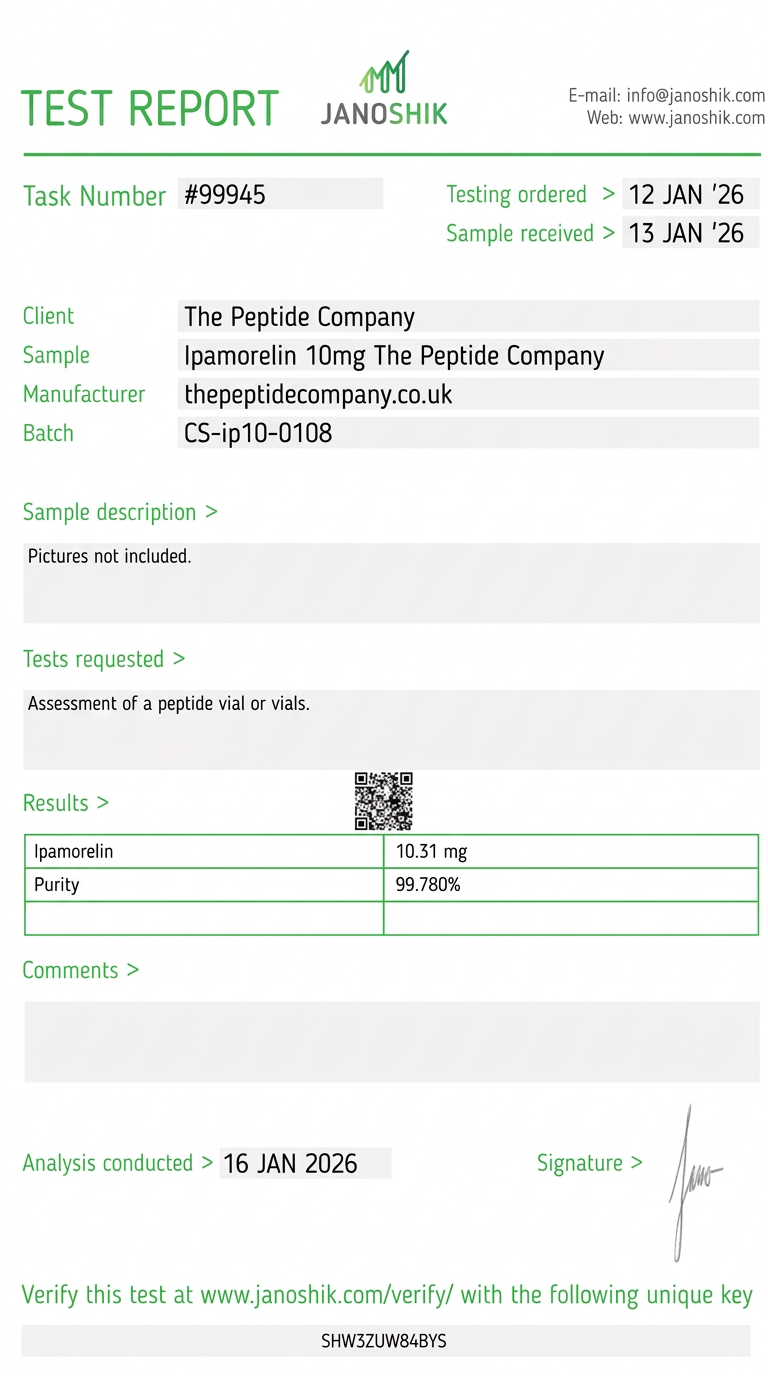This screenshot has height=1376, width=768.
Task: Click the Tests requested text box
Action: (x=391, y=729)
